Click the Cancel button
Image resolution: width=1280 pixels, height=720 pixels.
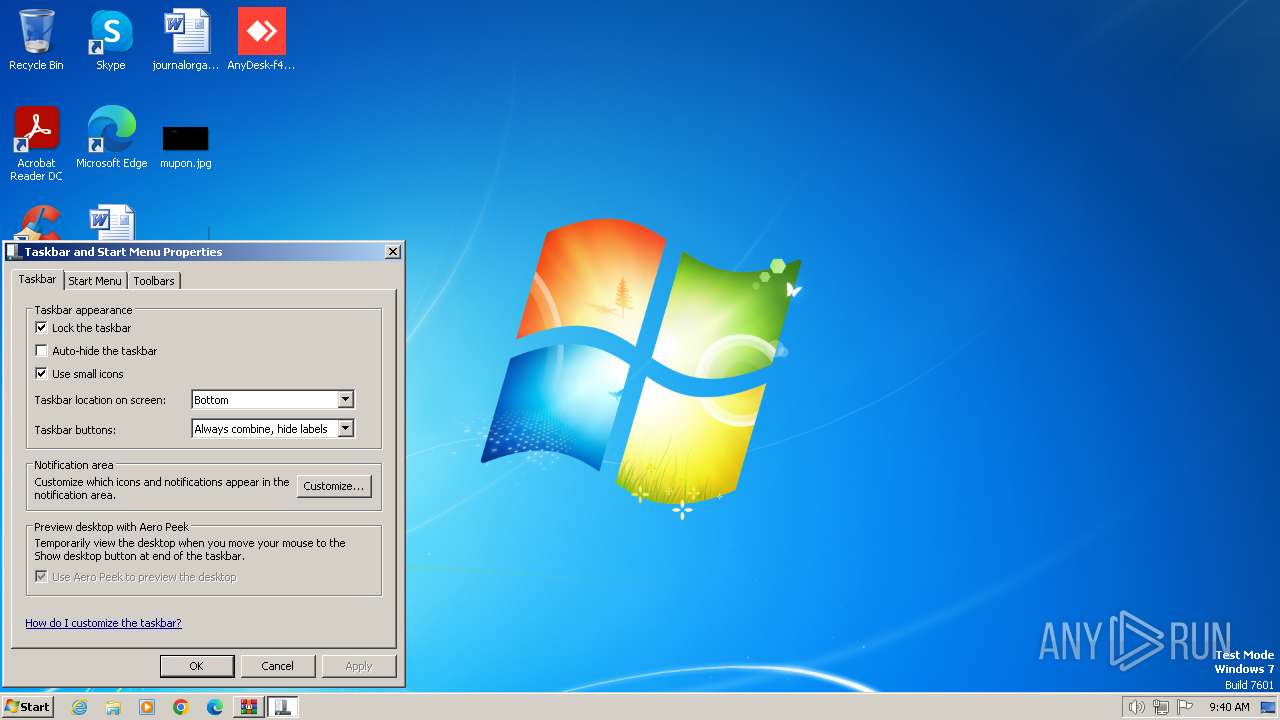pyautogui.click(x=278, y=666)
